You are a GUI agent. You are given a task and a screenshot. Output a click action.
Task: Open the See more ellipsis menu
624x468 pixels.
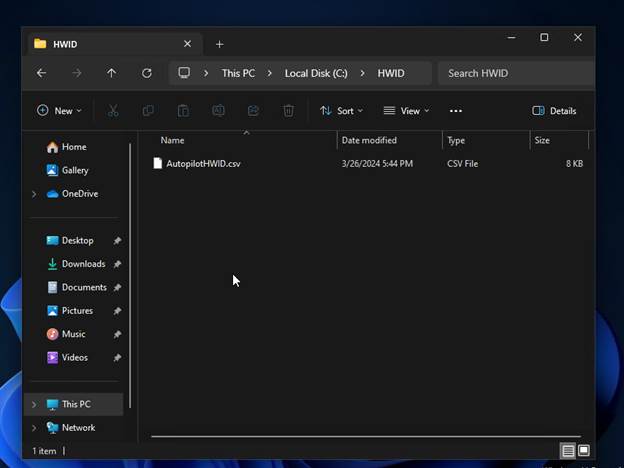click(456, 111)
